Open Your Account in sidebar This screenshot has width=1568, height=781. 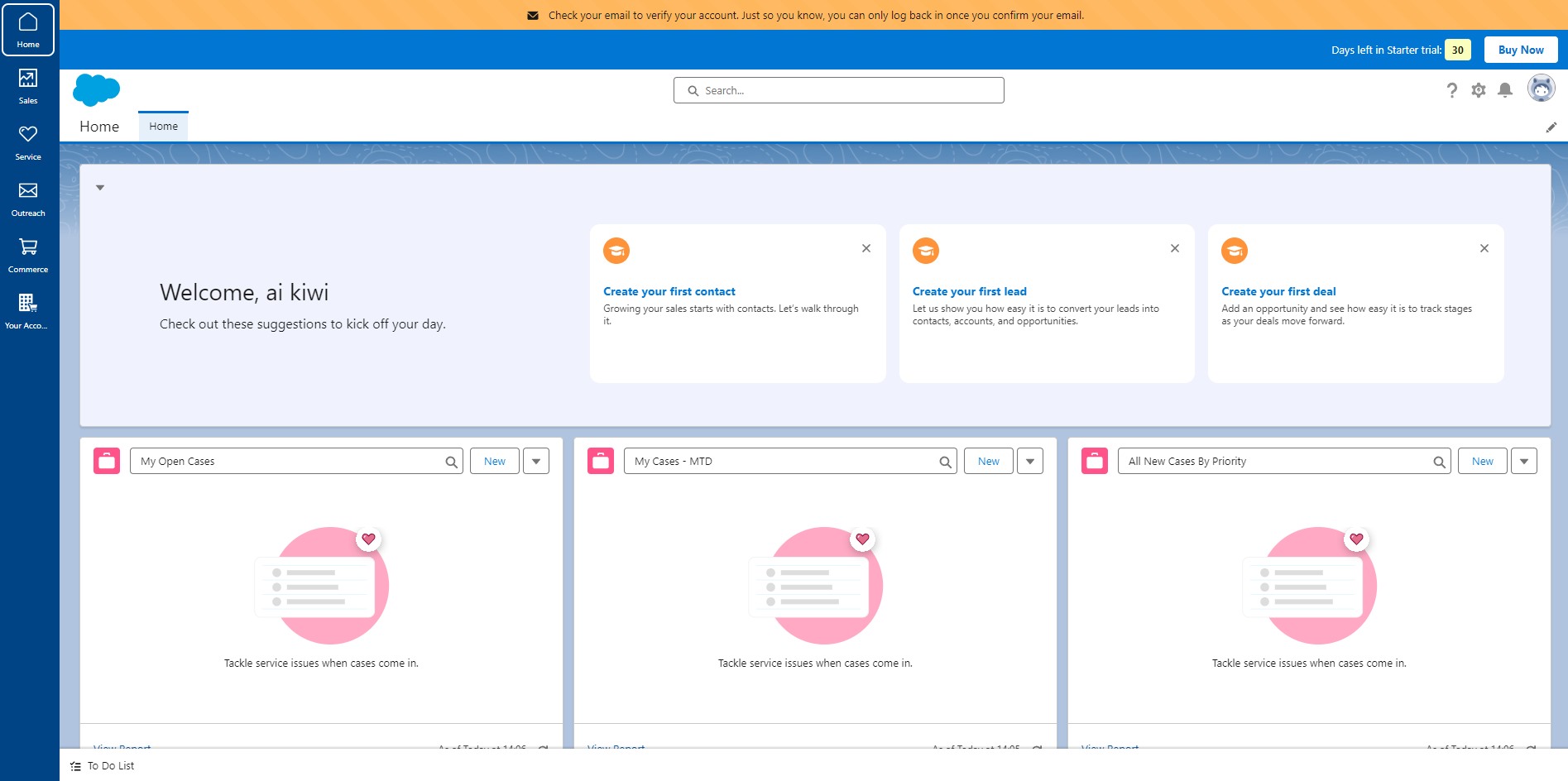click(28, 311)
